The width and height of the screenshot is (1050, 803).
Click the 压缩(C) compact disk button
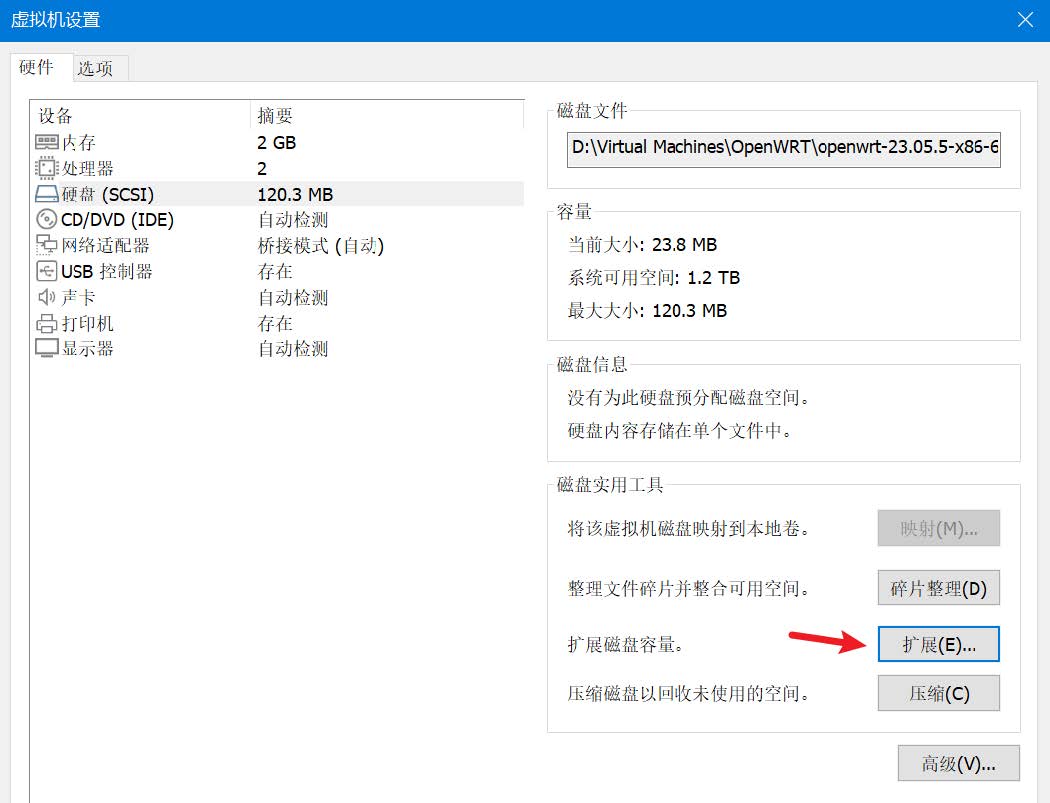click(x=937, y=693)
